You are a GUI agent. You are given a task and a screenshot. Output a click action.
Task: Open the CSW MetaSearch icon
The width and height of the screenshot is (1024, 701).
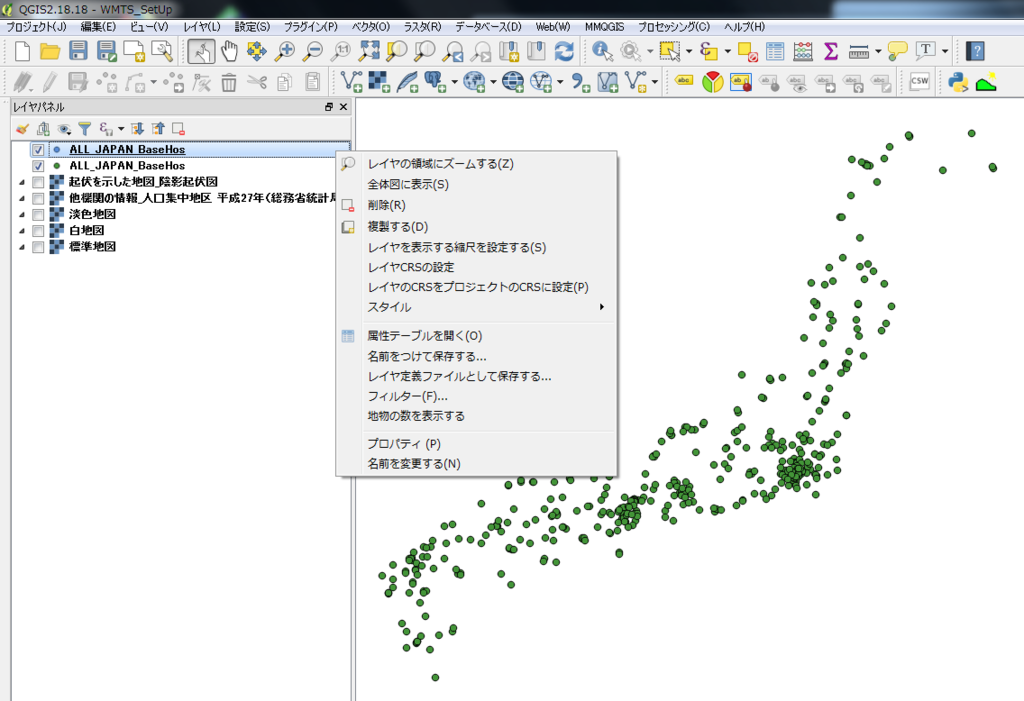[x=920, y=82]
